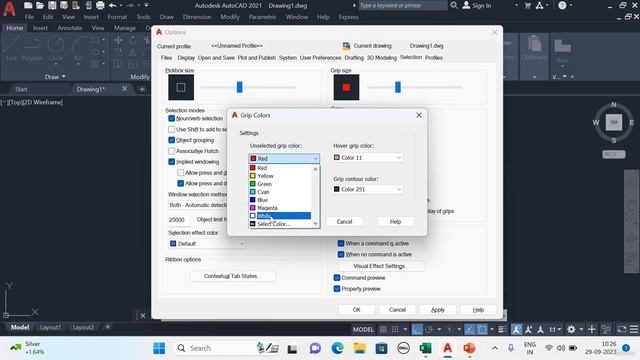Select the Circle tool in Draw panel
The width and height of the screenshot is (640, 360).
pos(56,48)
